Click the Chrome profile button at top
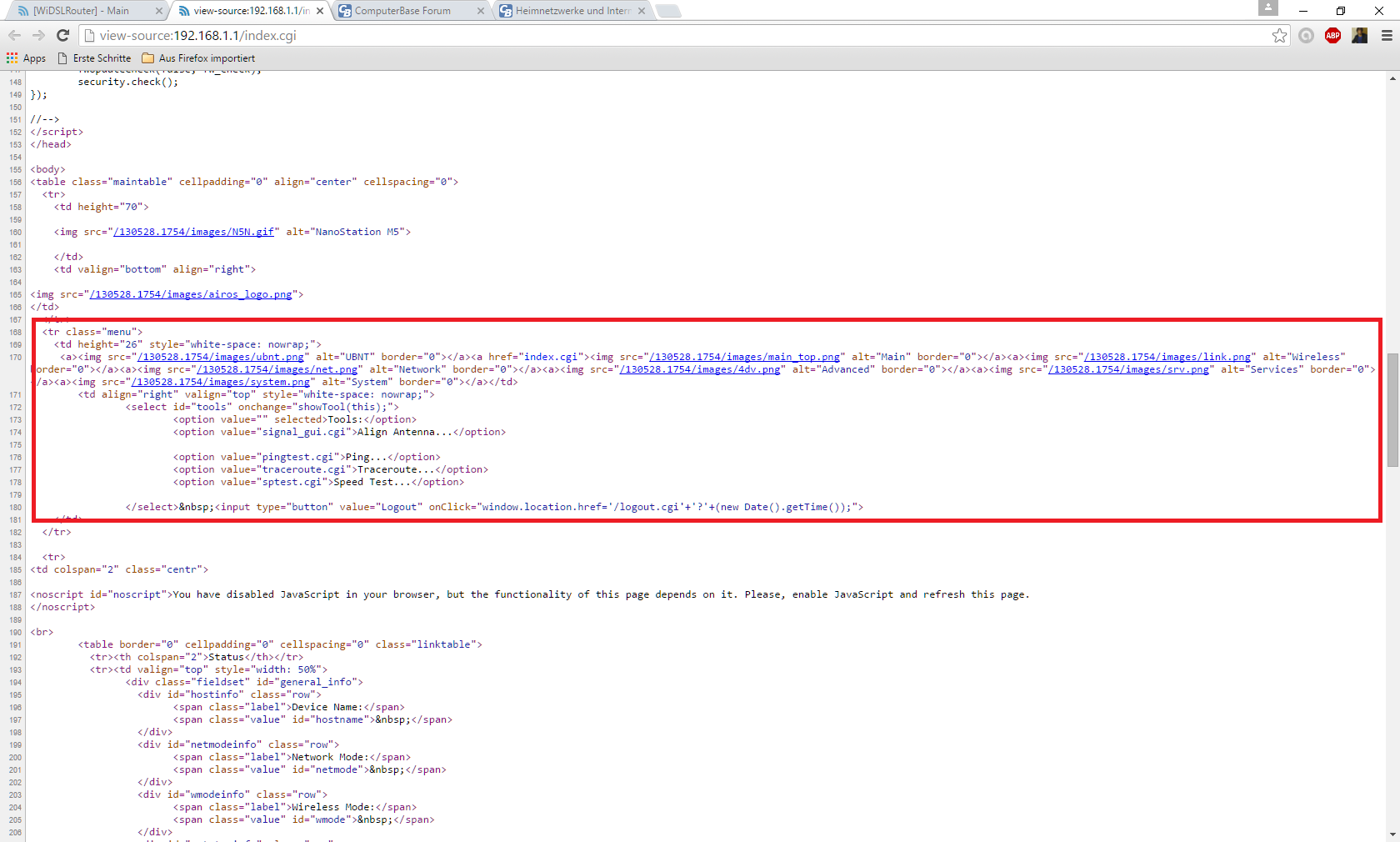The image size is (1400, 842). click(1267, 8)
